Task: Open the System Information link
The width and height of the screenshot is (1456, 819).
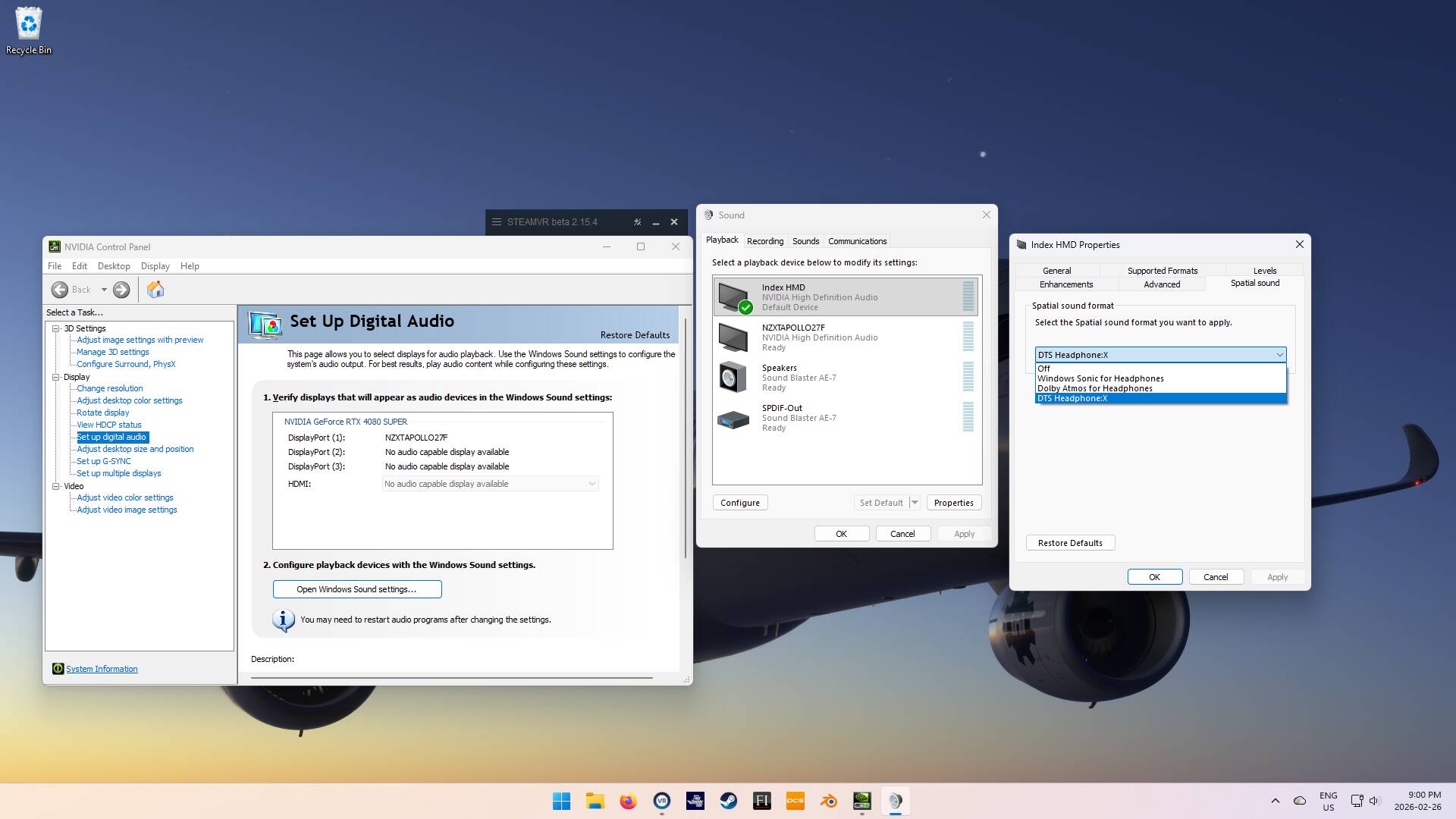Action: pos(102,669)
